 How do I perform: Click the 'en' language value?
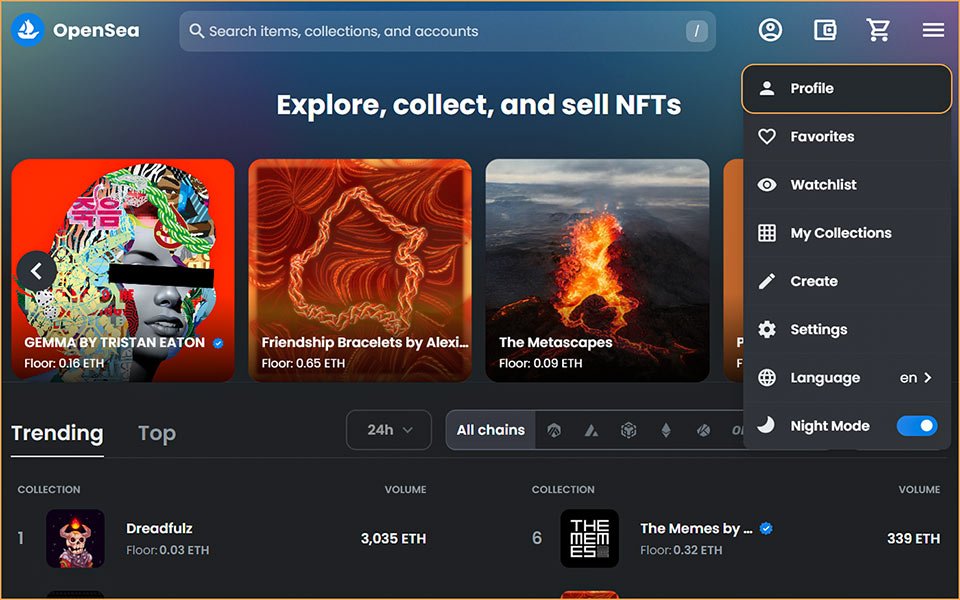click(908, 378)
